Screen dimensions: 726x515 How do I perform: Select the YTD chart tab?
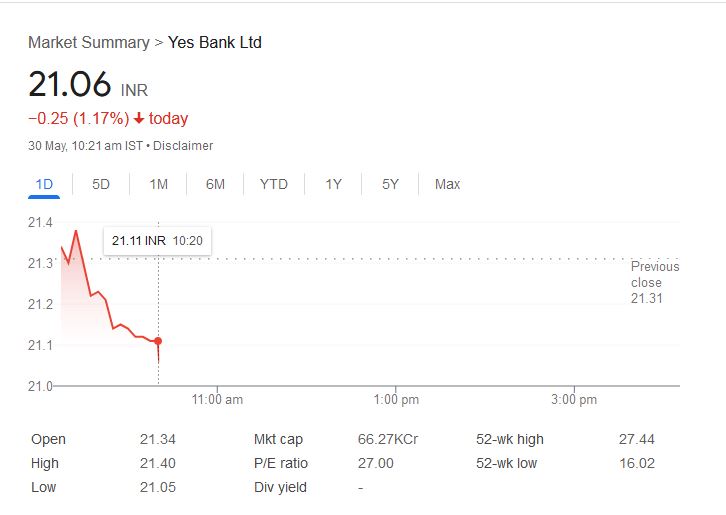(273, 184)
